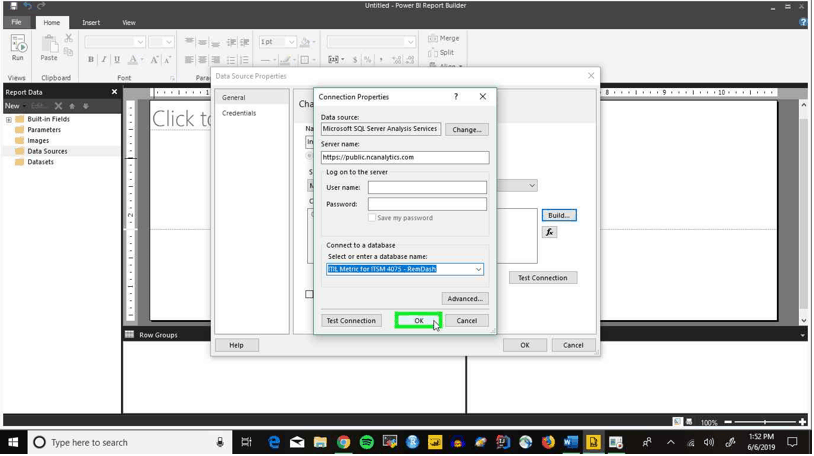Open File Explorer from the taskbar
The width and height of the screenshot is (814, 456).
320,442
